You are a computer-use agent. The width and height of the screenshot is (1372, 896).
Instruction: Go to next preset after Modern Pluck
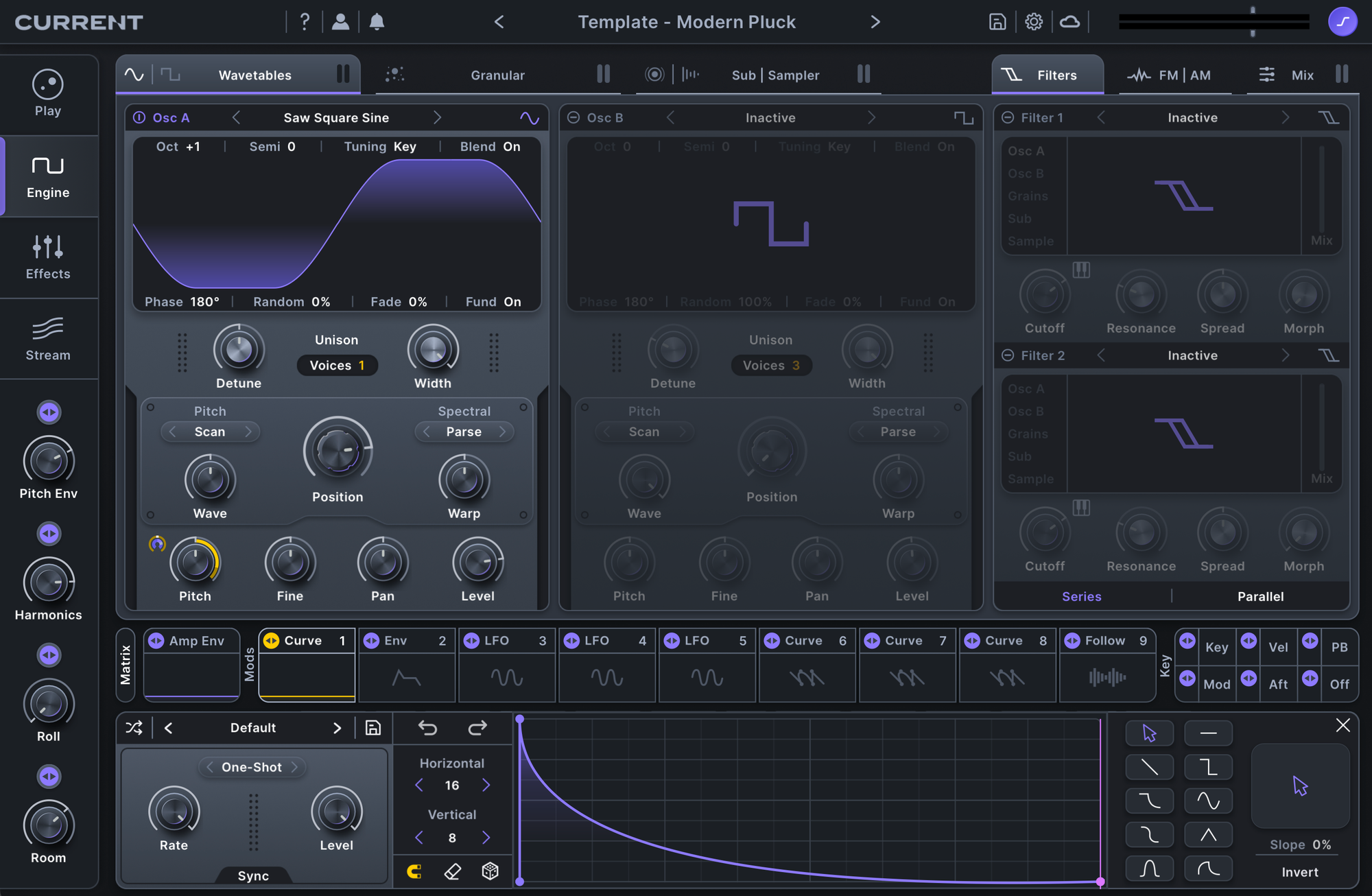875,22
